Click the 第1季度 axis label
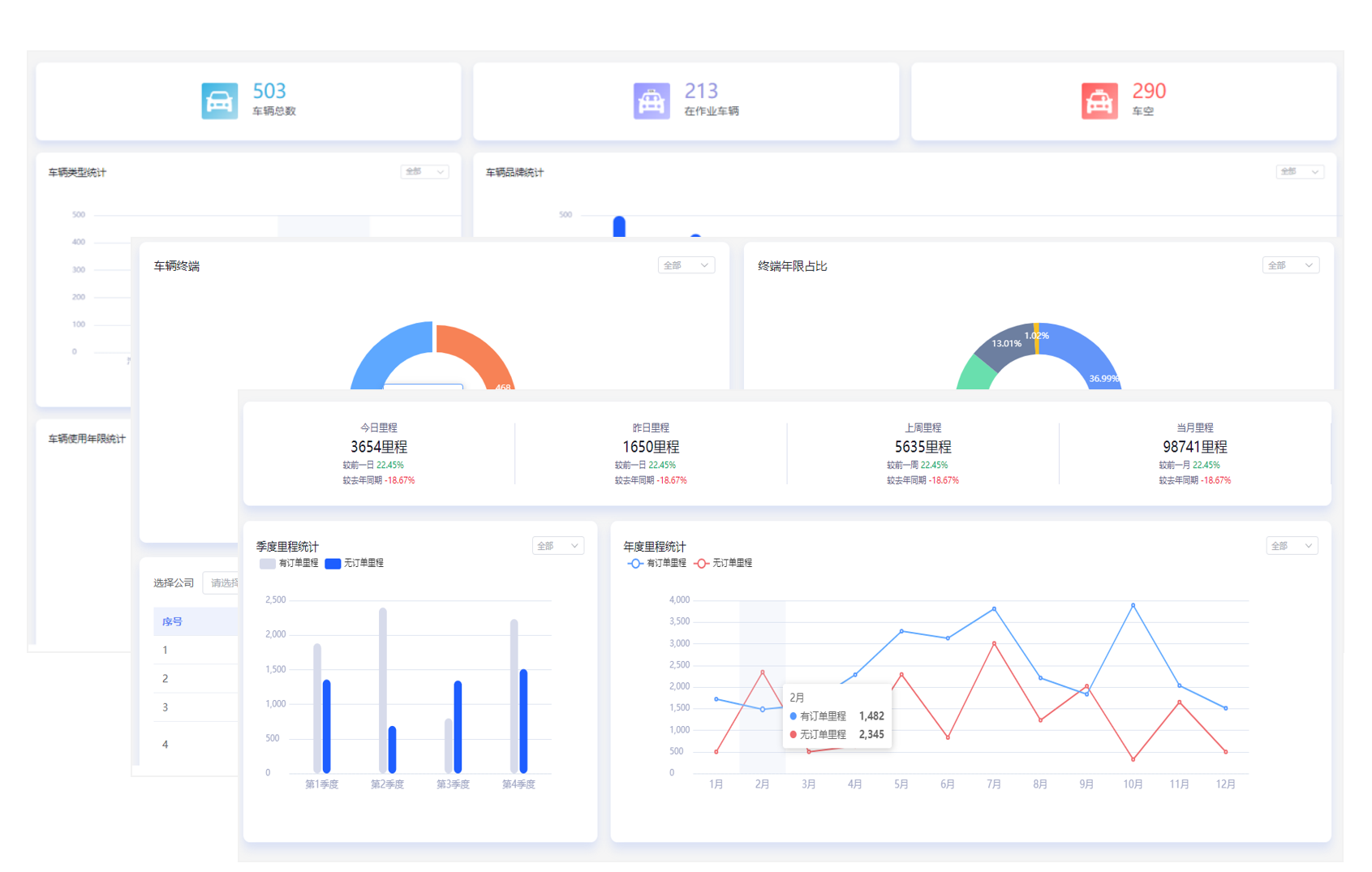Image resolution: width=1372 pixels, height=872 pixels. tap(321, 784)
